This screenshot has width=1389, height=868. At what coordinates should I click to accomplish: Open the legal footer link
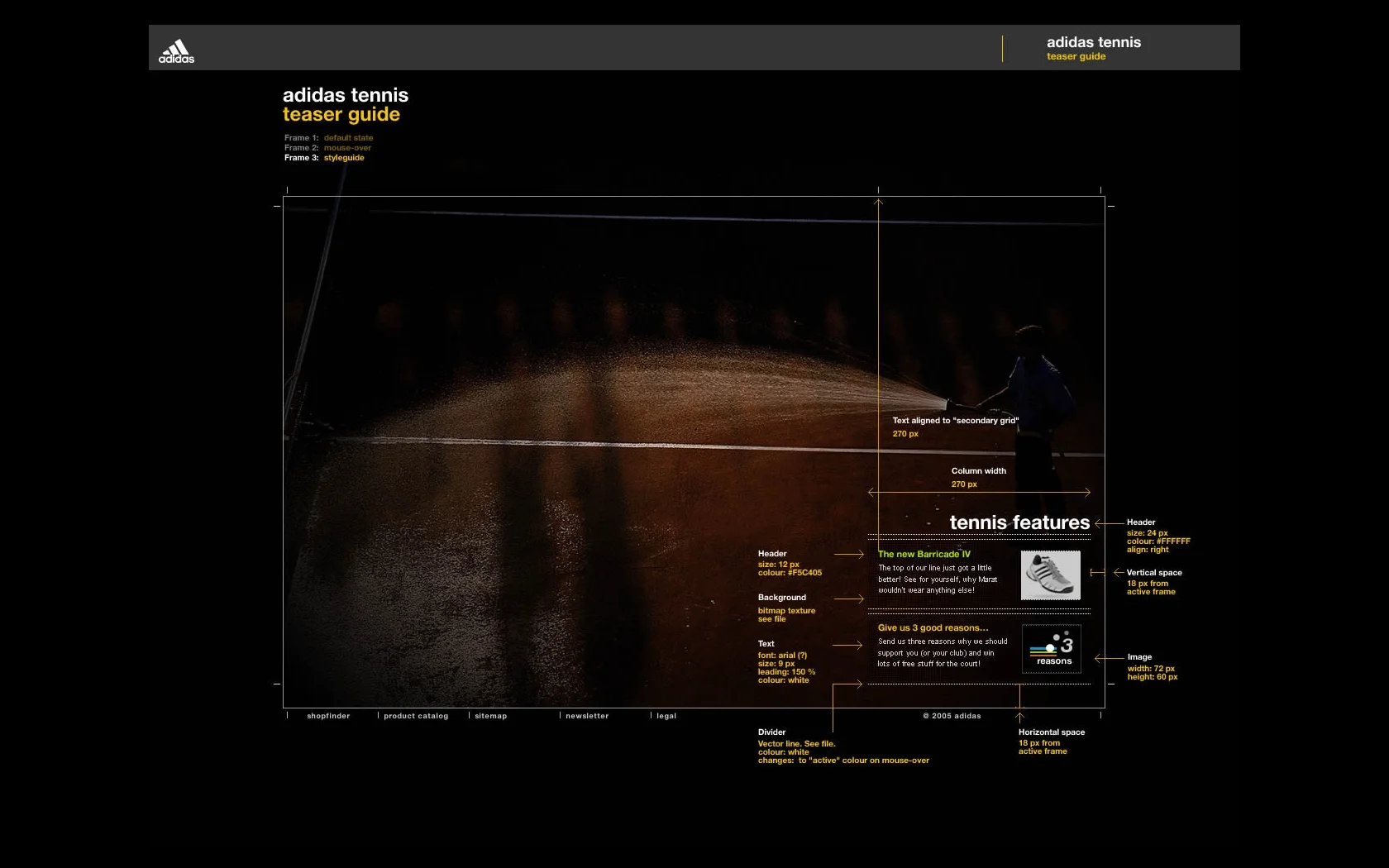click(x=666, y=716)
